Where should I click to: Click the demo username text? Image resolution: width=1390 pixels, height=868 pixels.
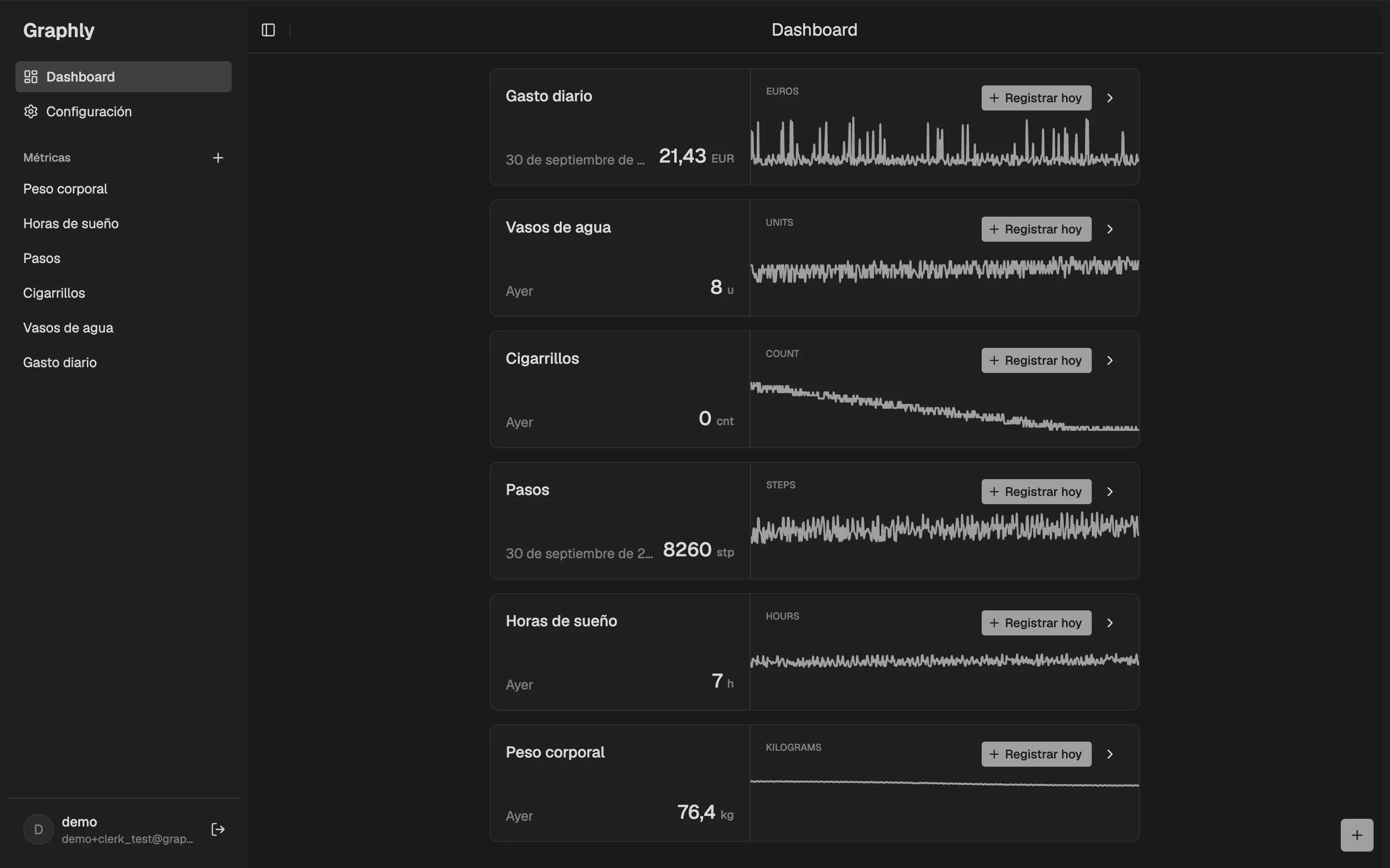[x=79, y=822]
